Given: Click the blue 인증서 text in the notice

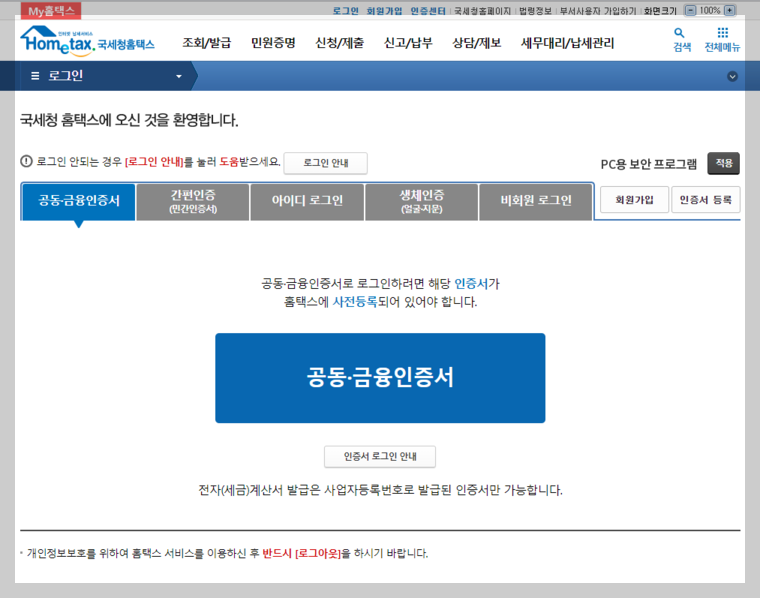Looking at the screenshot, I should [x=471, y=283].
